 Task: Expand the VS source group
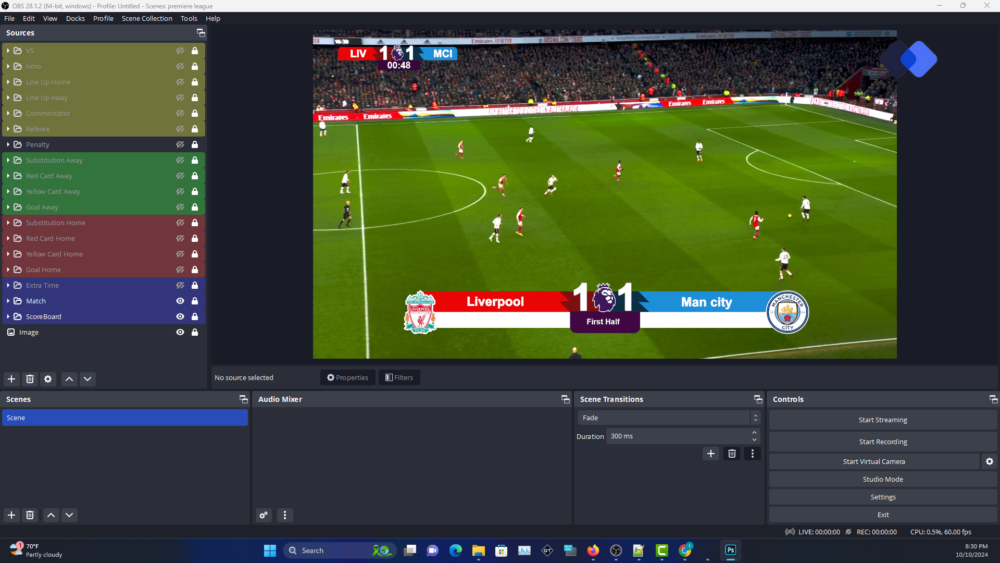coord(8,50)
